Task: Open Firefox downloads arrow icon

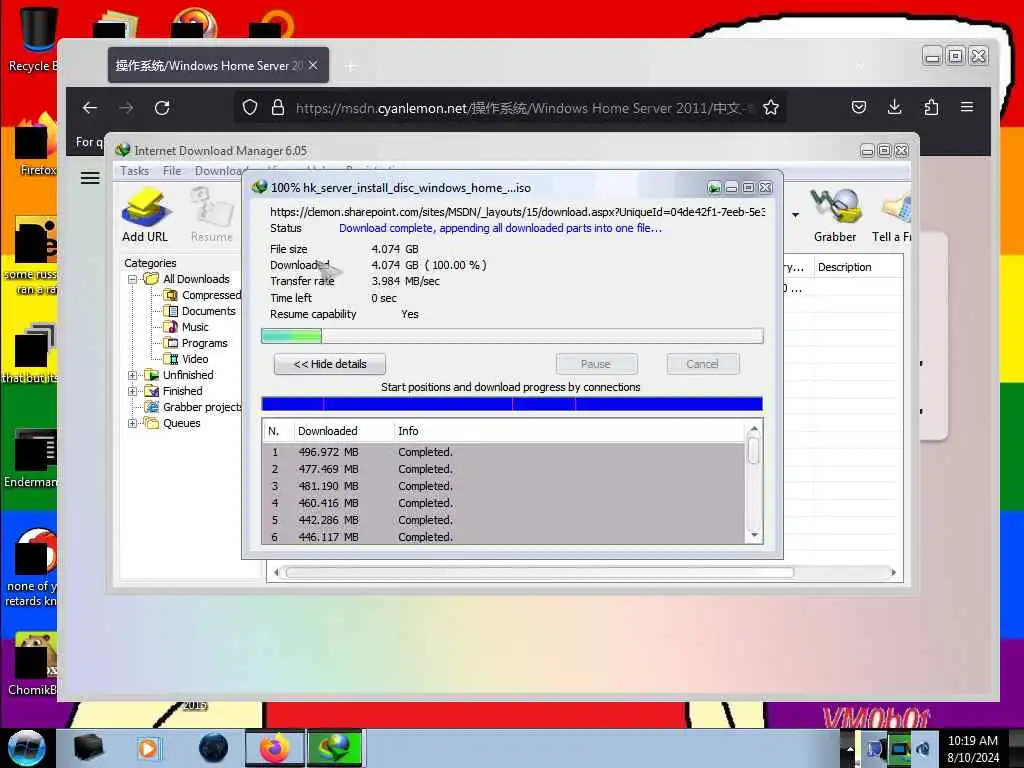Action: (x=895, y=107)
